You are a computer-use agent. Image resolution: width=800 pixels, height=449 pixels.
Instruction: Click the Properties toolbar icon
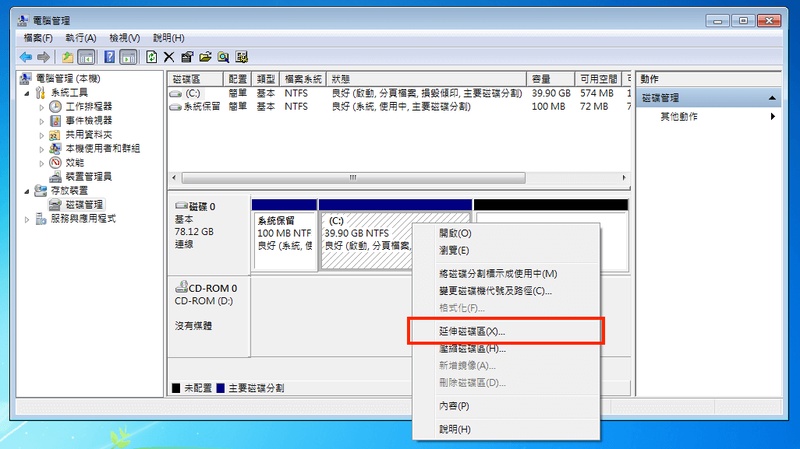point(187,57)
